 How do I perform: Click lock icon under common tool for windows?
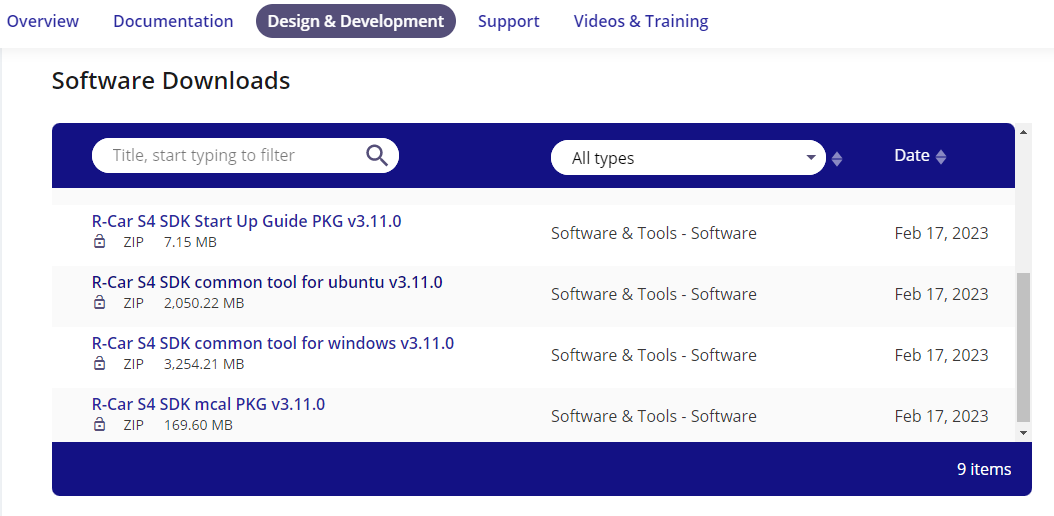pyautogui.click(x=99, y=363)
